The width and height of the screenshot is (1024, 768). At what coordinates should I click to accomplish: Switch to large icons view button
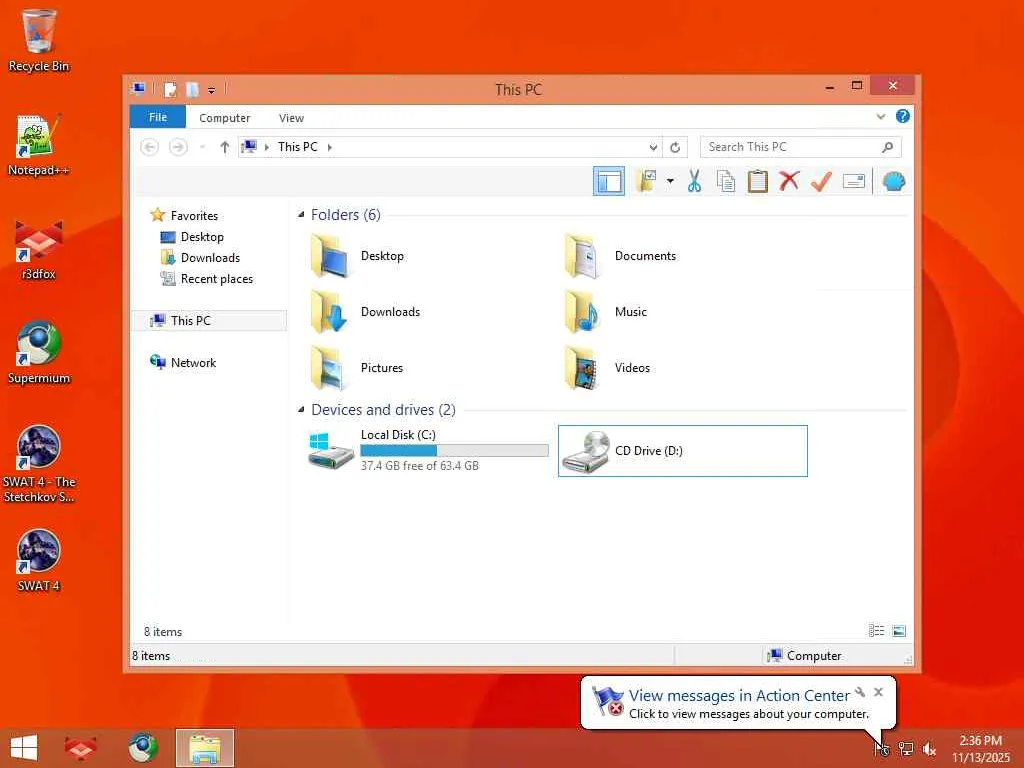tap(899, 631)
